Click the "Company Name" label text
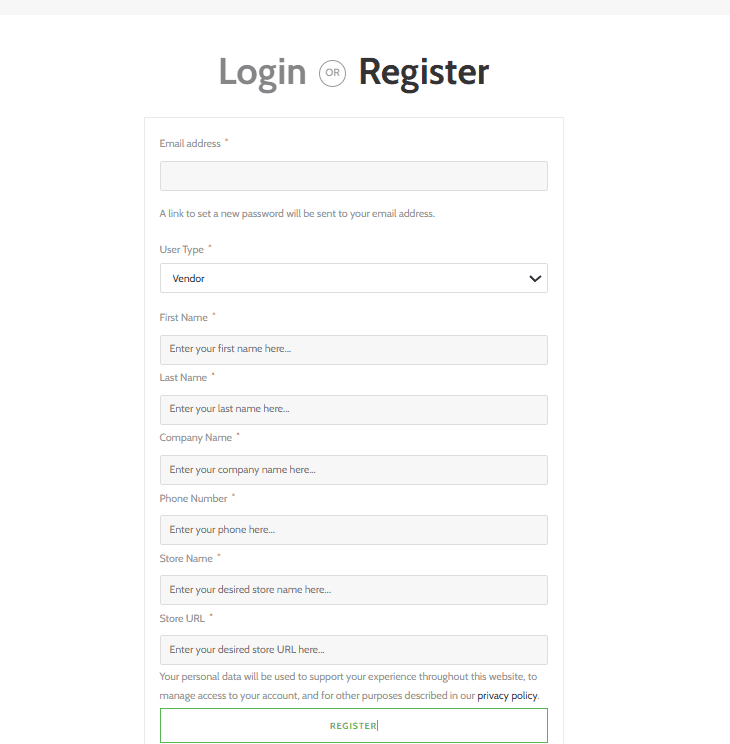730x744 pixels. click(196, 438)
